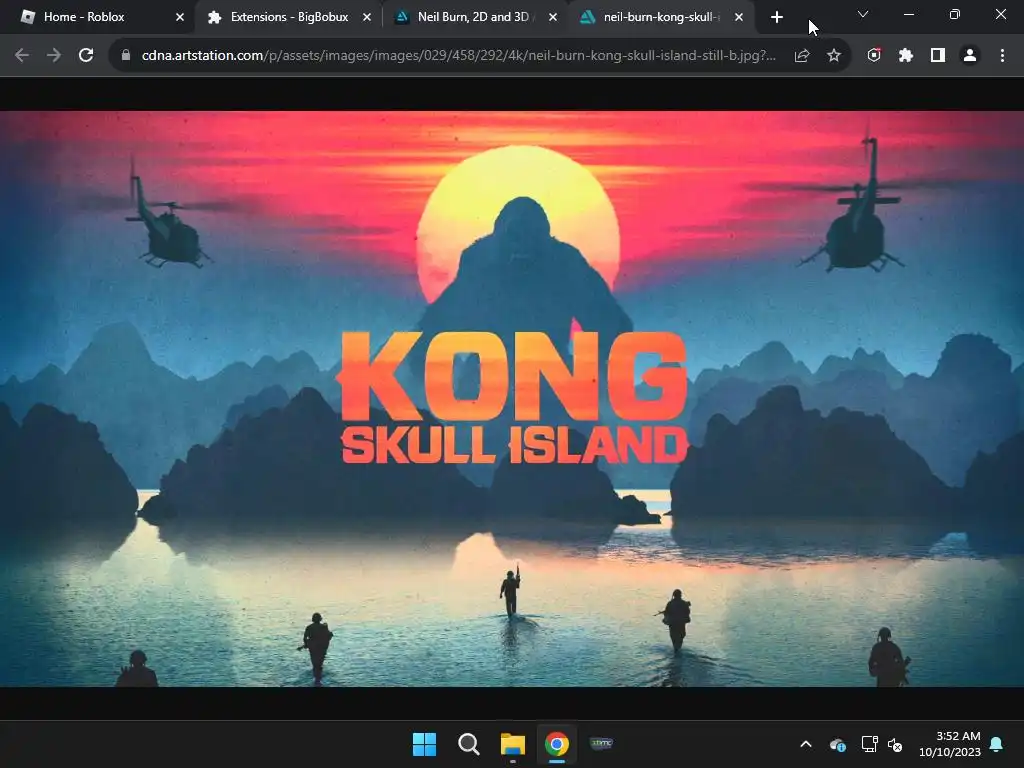The image size is (1024, 768).
Task: Close the Extensions - BigBobux tab
Action: pos(367,17)
